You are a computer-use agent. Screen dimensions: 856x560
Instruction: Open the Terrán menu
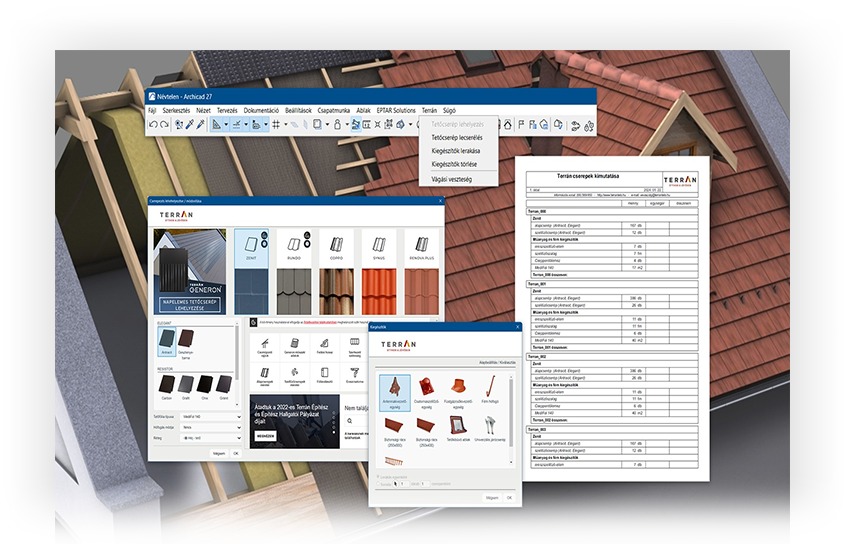click(429, 110)
